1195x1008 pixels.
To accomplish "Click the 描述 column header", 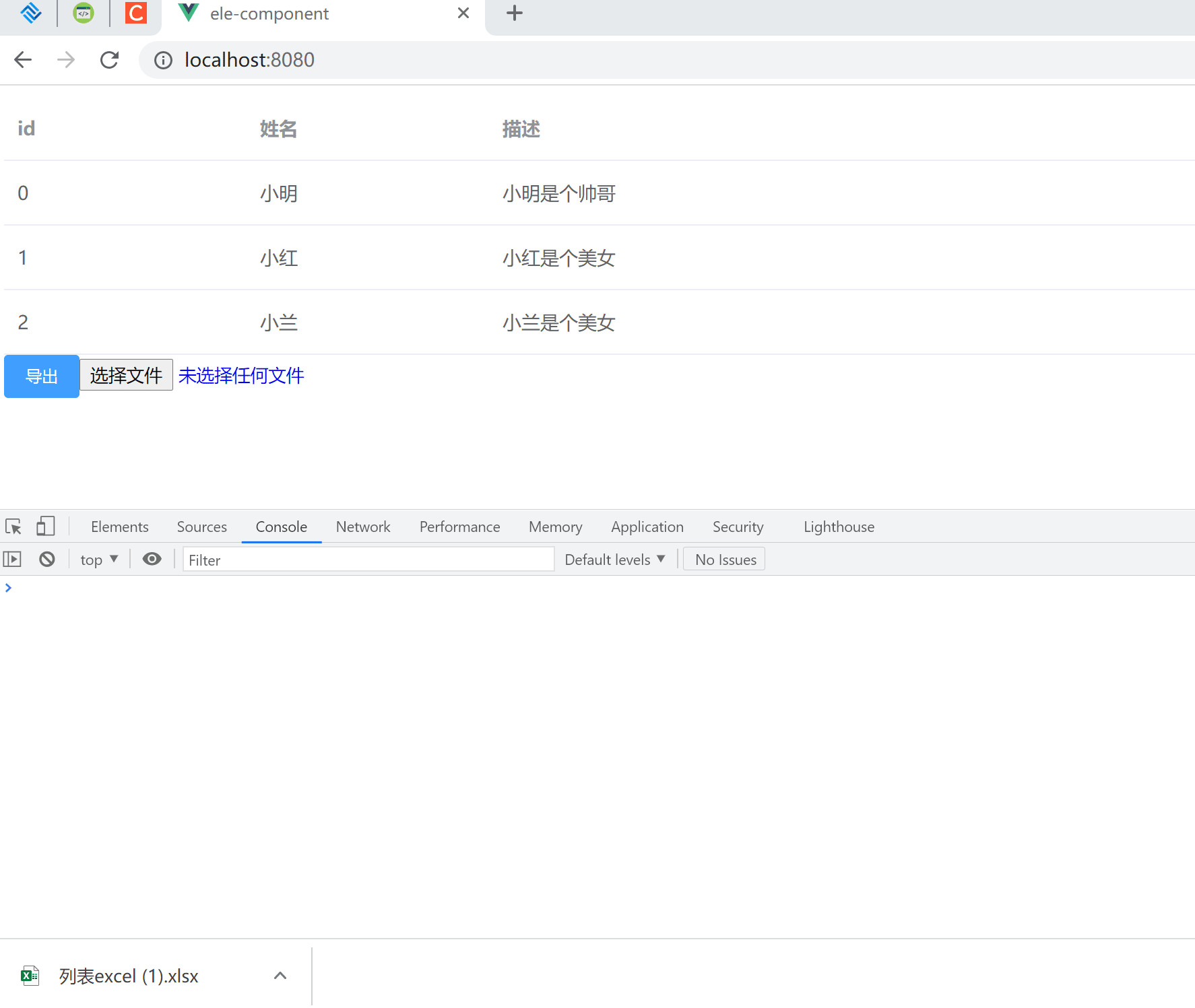I will click(x=521, y=129).
